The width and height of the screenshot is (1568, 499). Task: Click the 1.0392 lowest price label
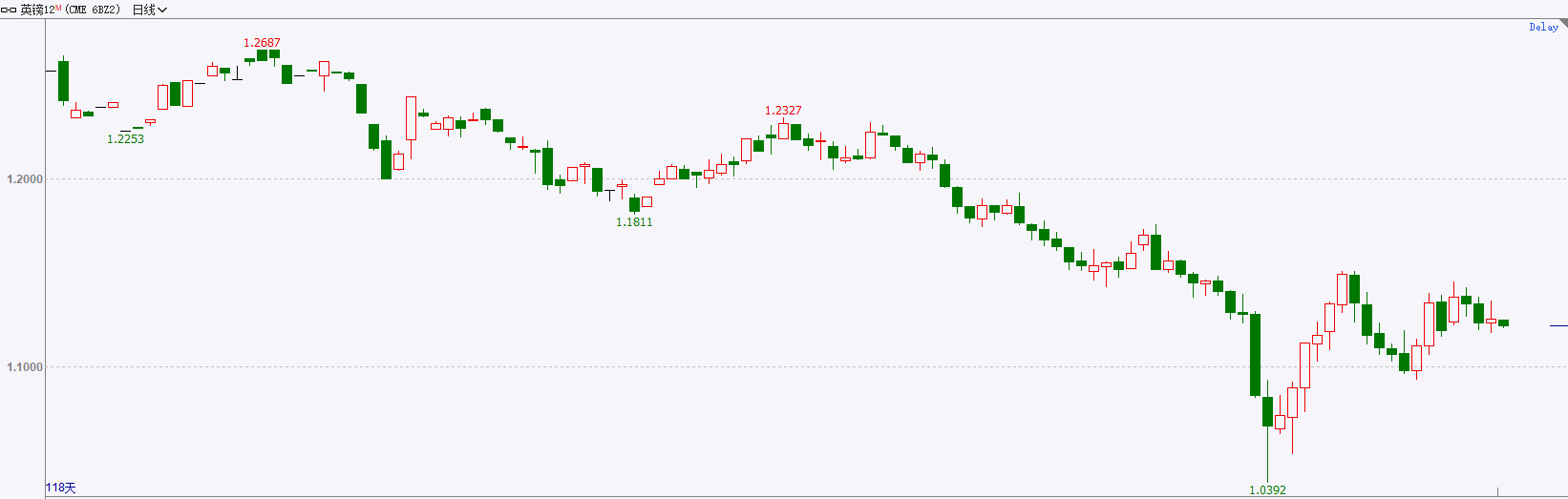coord(1267,490)
